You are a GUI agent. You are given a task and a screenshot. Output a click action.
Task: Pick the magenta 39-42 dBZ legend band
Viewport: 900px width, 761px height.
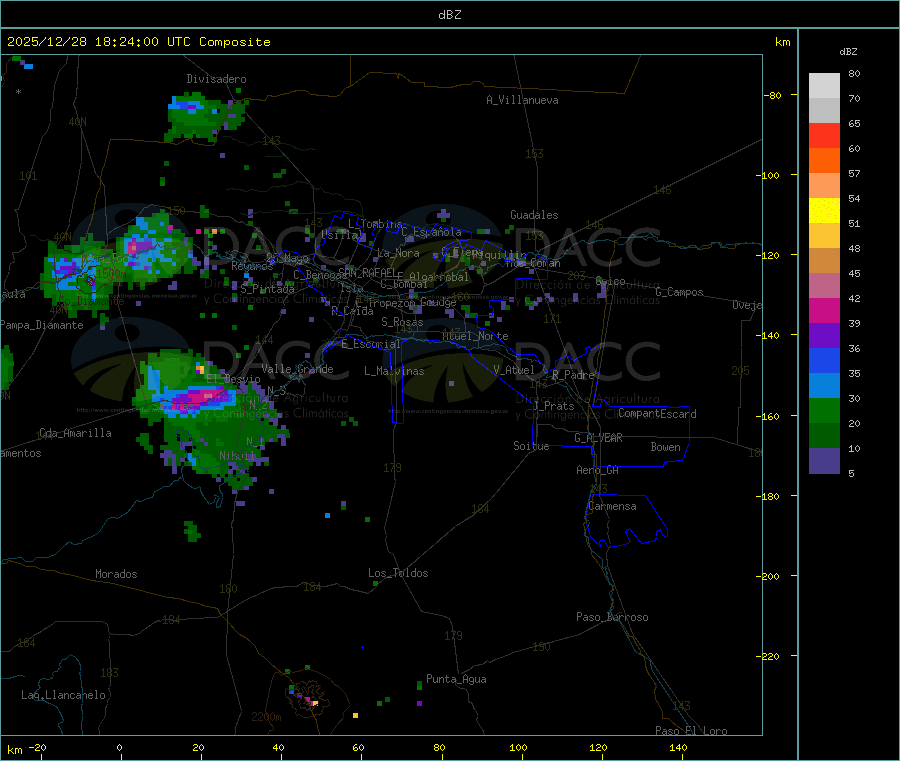824,310
